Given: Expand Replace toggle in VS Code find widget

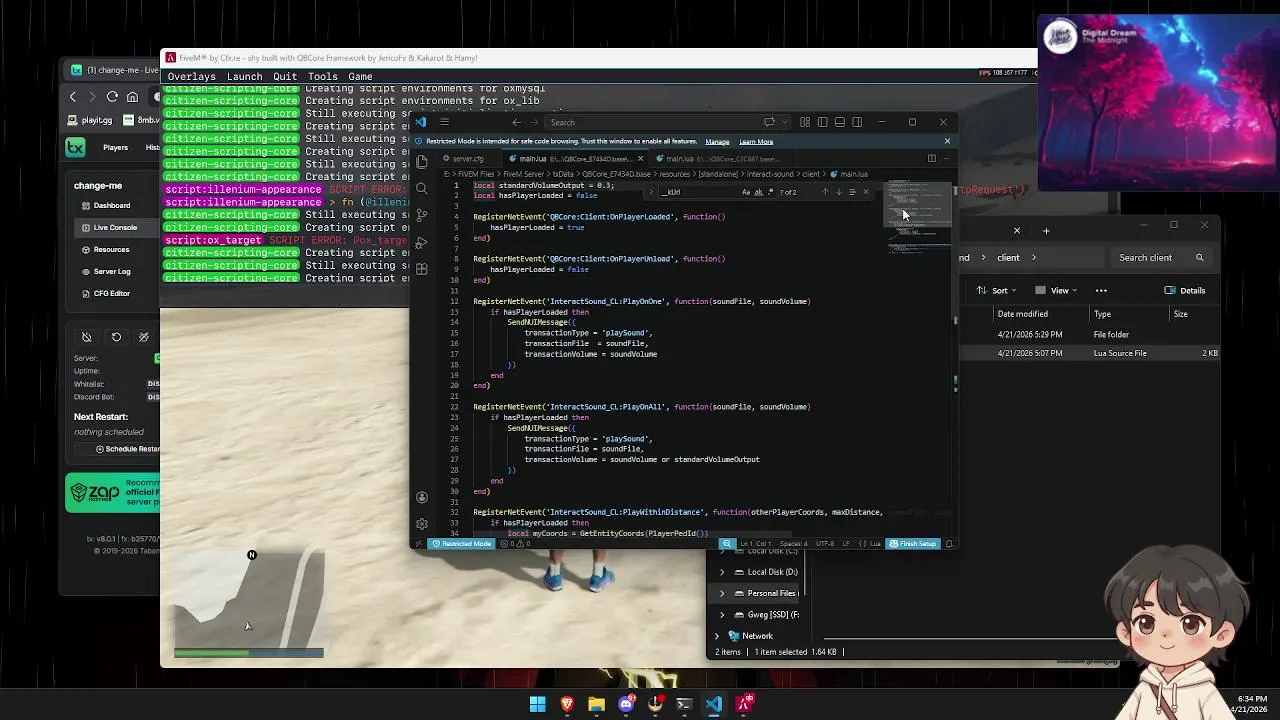Looking at the screenshot, I should (x=651, y=192).
